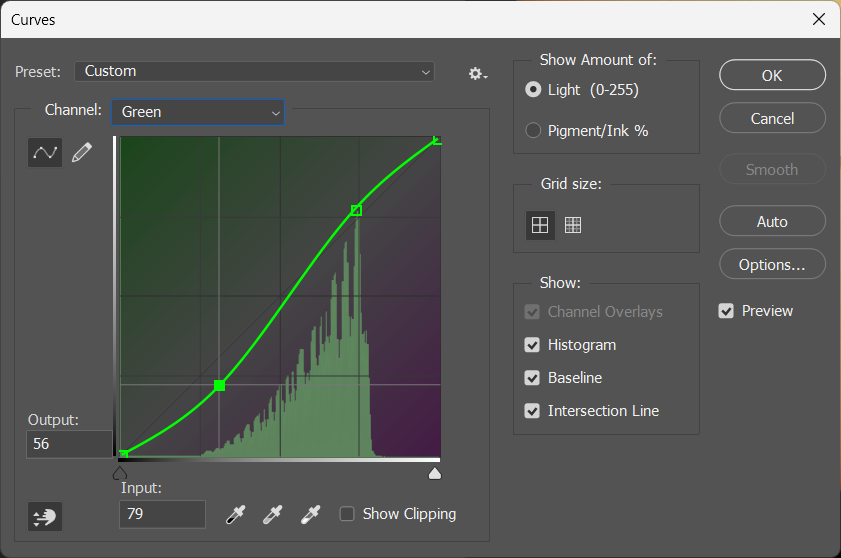Disable the Baseline checkbox
The width and height of the screenshot is (841, 558).
tap(532, 378)
